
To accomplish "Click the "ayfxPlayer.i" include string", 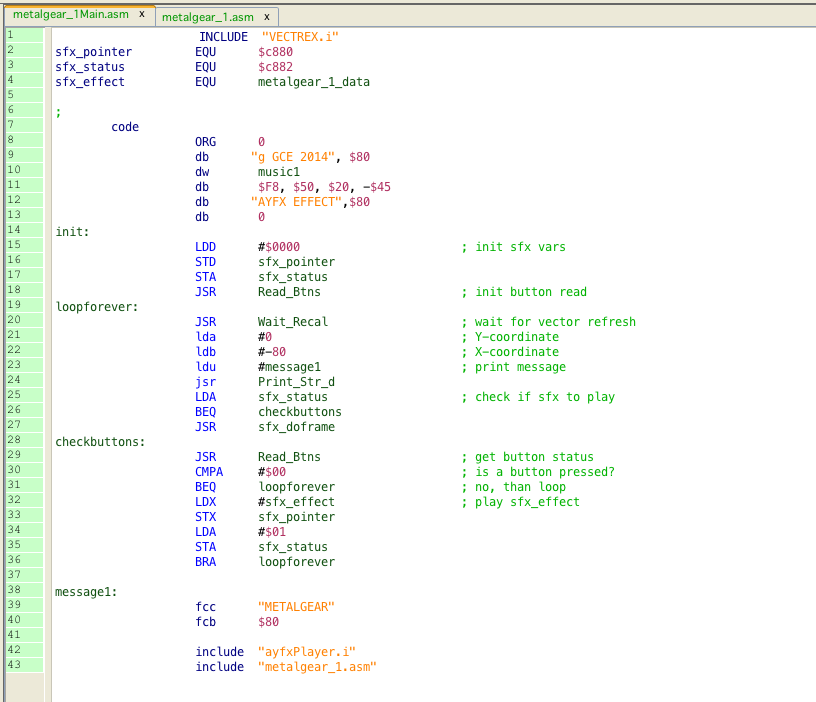I will (307, 652).
